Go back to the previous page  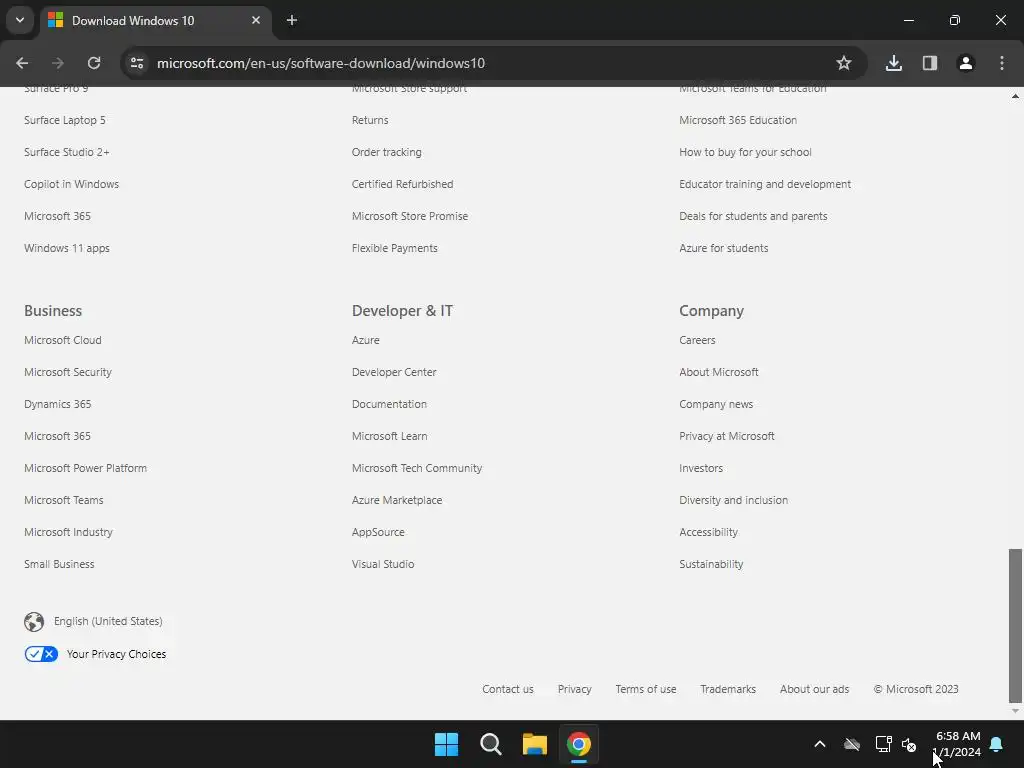pos(22,63)
